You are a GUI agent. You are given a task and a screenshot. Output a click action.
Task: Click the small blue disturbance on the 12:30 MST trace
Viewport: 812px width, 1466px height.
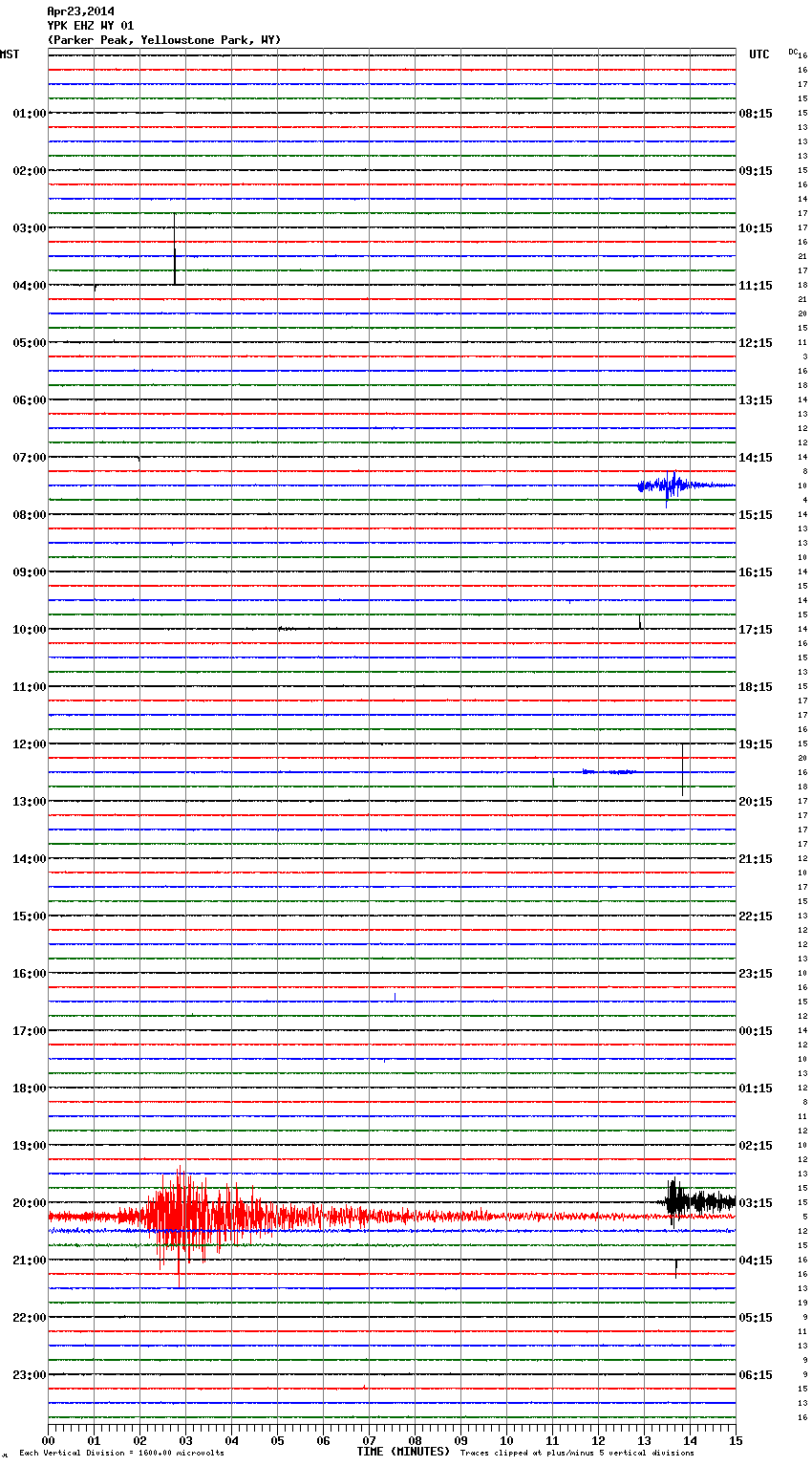(609, 771)
